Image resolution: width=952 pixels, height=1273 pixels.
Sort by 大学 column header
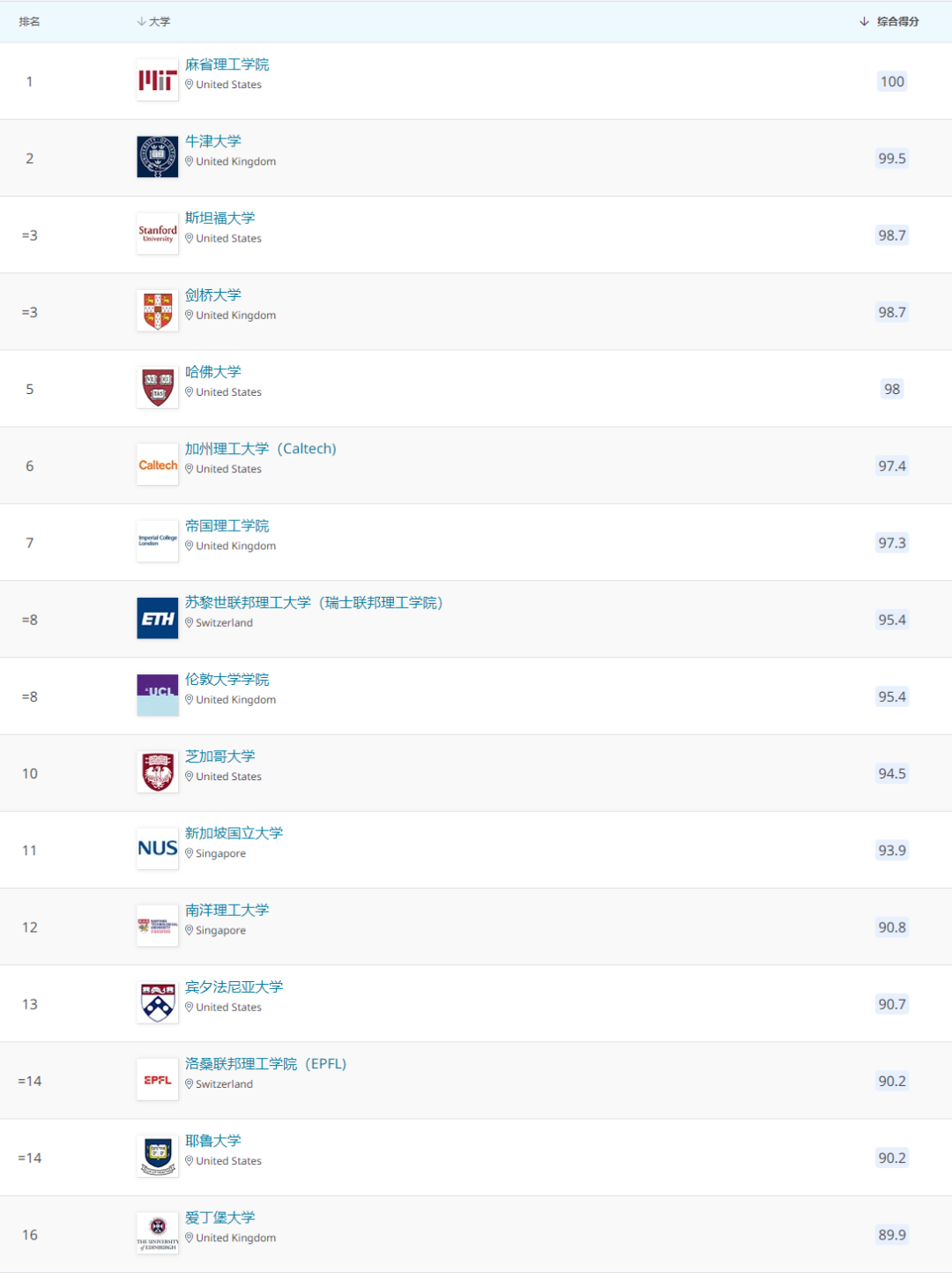tap(153, 21)
